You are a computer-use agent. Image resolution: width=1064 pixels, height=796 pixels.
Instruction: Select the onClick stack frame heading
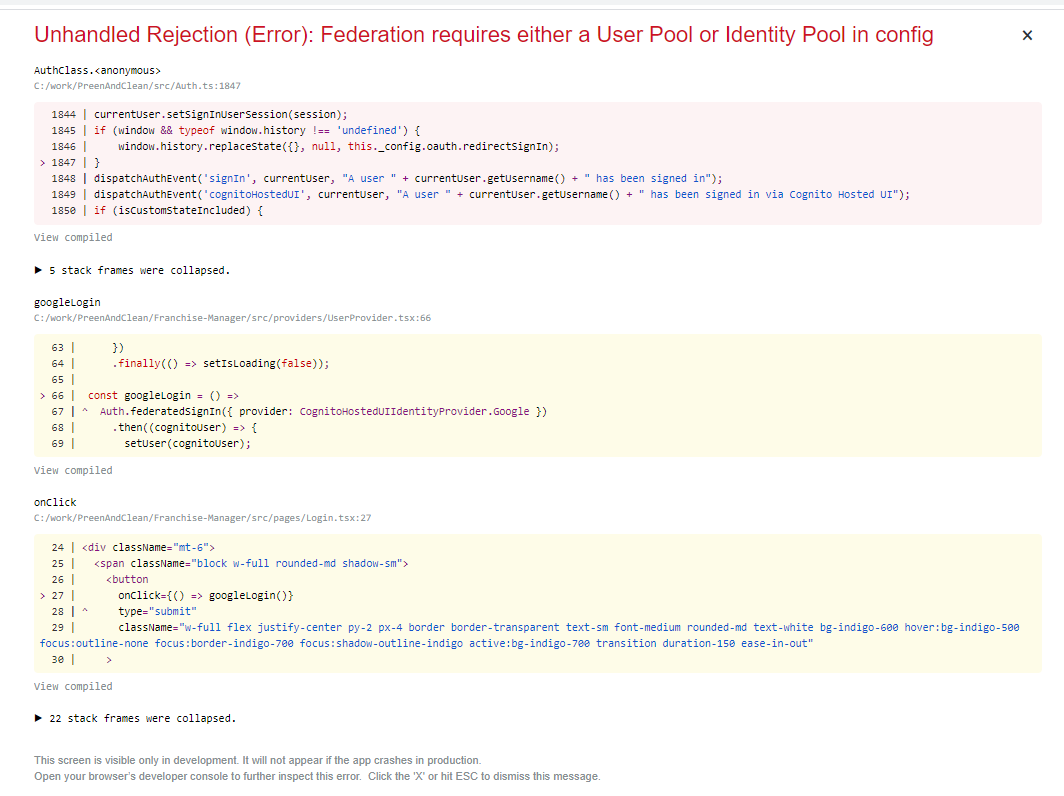pos(54,502)
